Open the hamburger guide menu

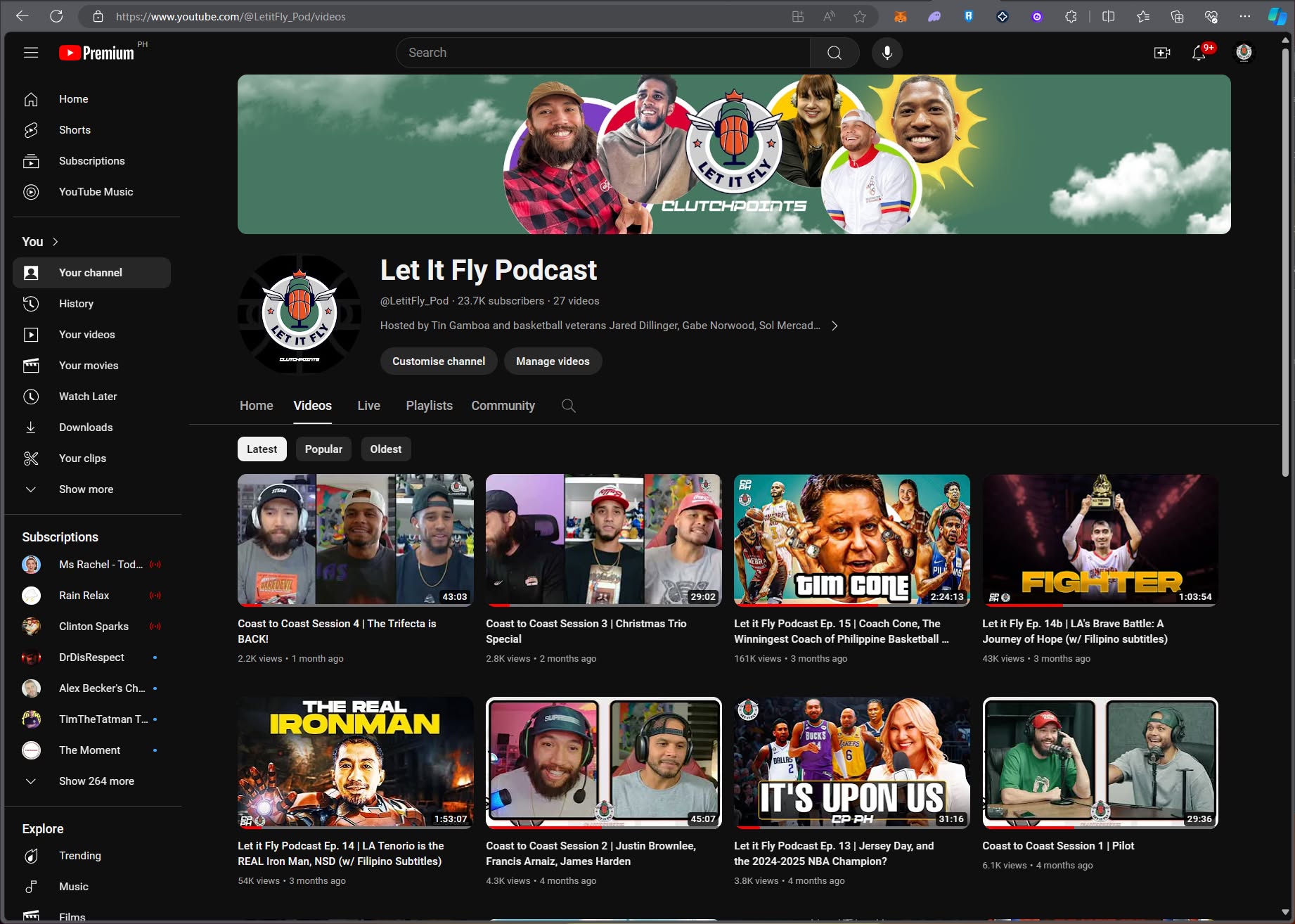click(31, 53)
